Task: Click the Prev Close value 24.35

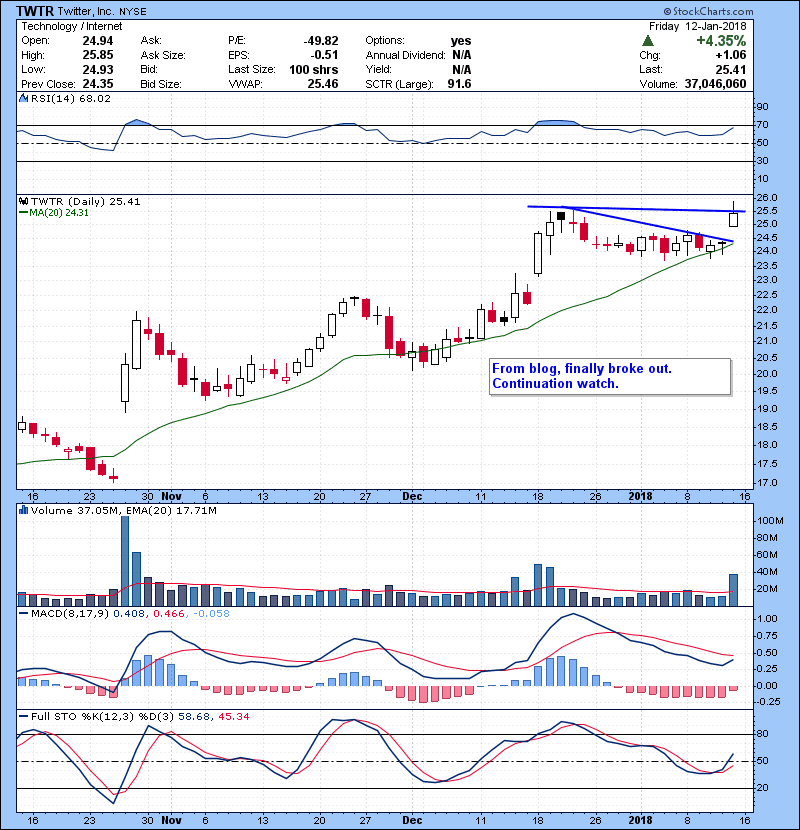Action: tap(98, 84)
